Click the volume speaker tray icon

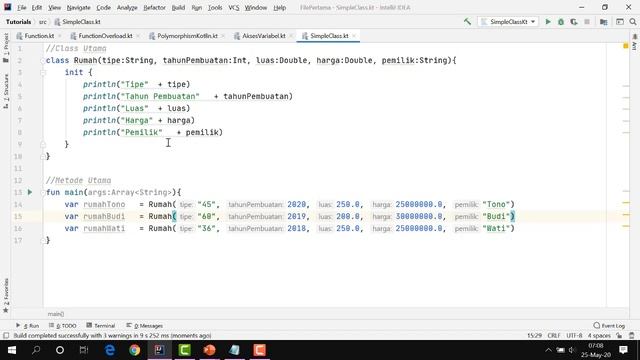[x=572, y=350]
